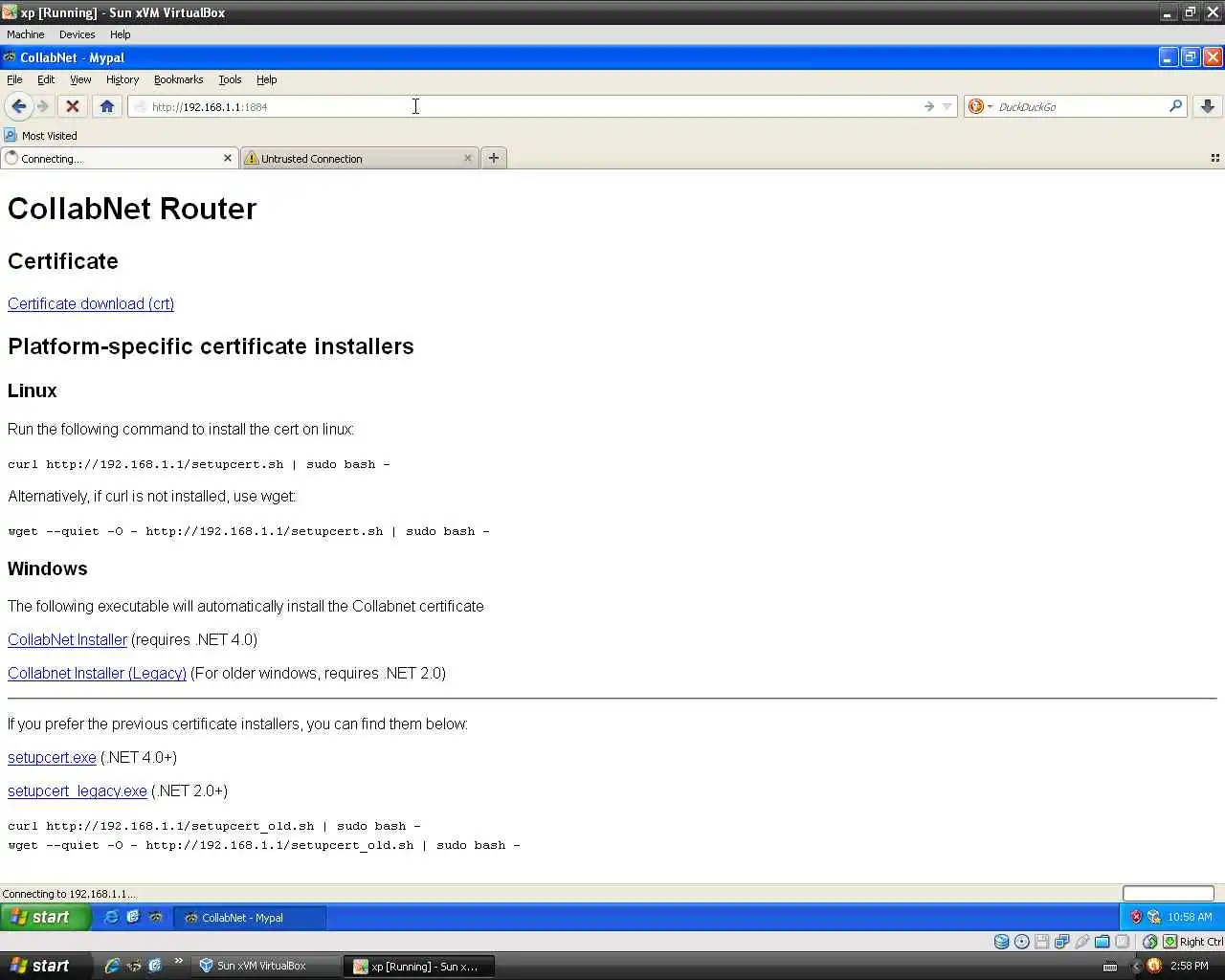Select CollabNet - Mypal taskbar button

coord(250,917)
